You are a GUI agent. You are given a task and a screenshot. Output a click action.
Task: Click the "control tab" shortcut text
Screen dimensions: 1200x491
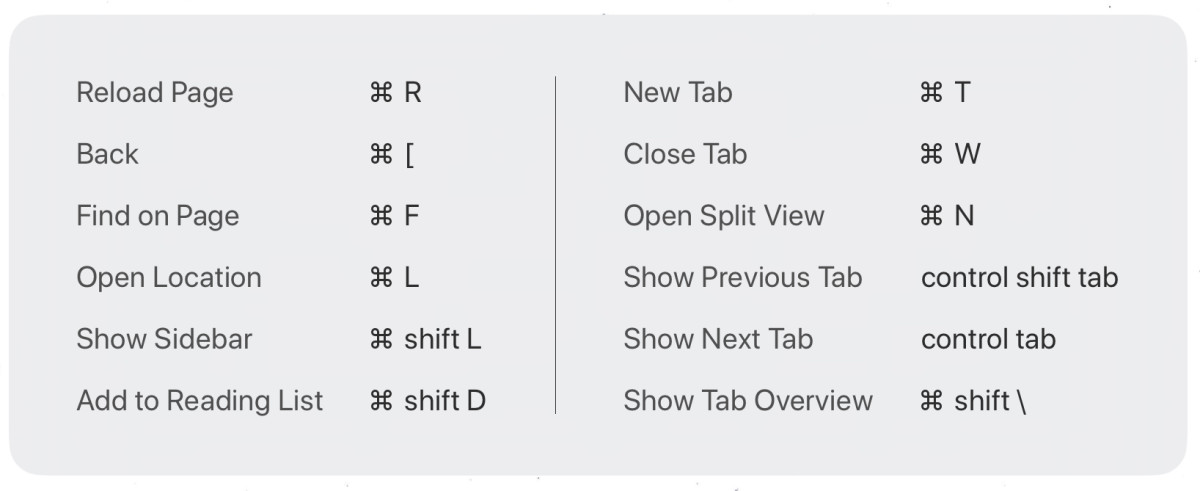click(987, 339)
